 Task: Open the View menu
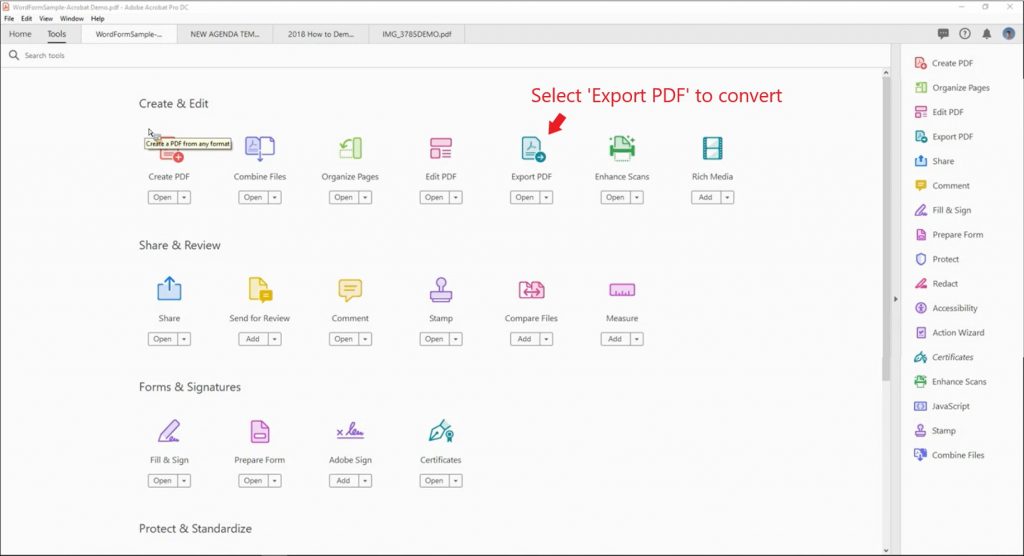tap(46, 19)
